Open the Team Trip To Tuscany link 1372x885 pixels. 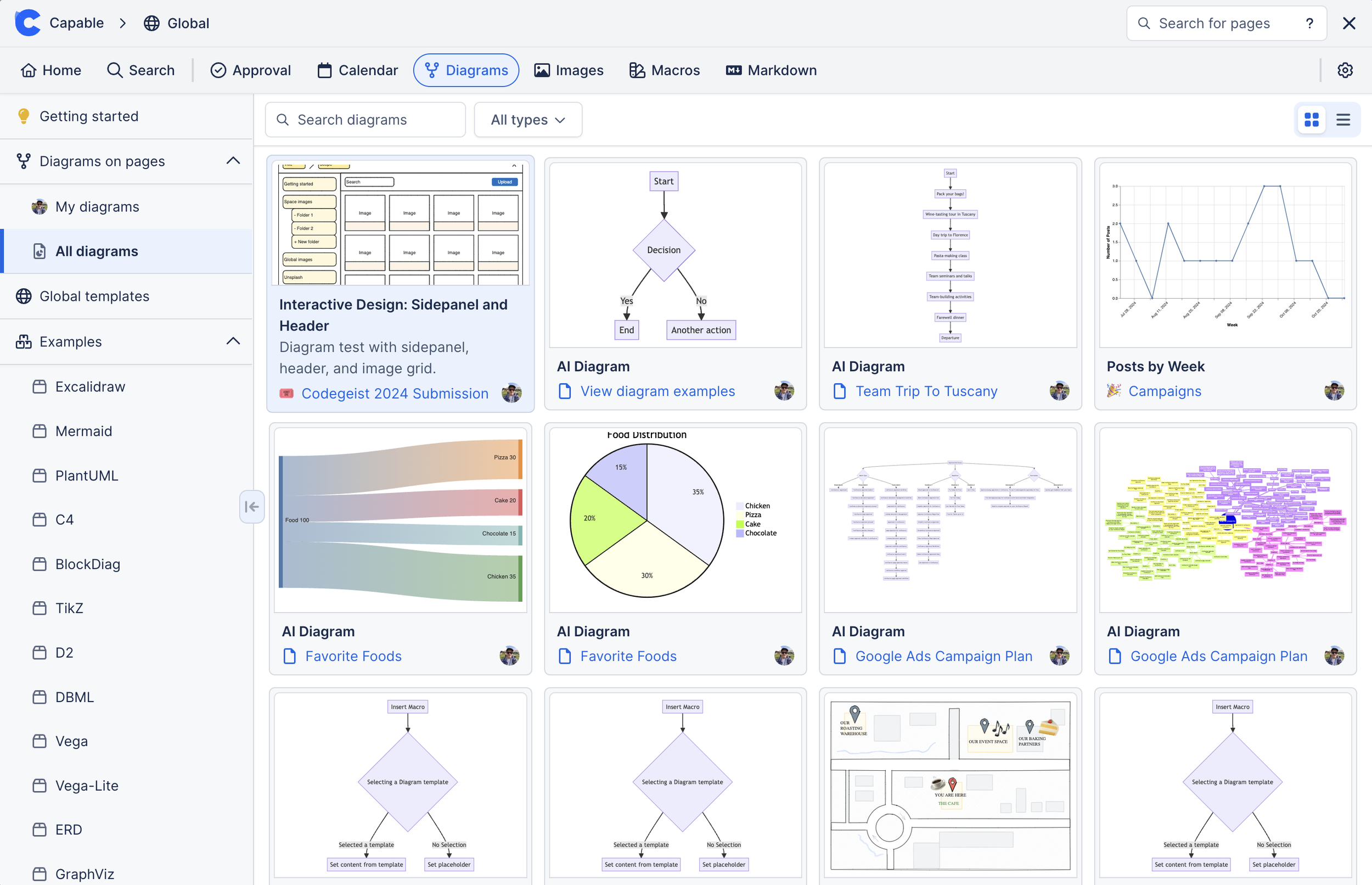pyautogui.click(x=926, y=391)
